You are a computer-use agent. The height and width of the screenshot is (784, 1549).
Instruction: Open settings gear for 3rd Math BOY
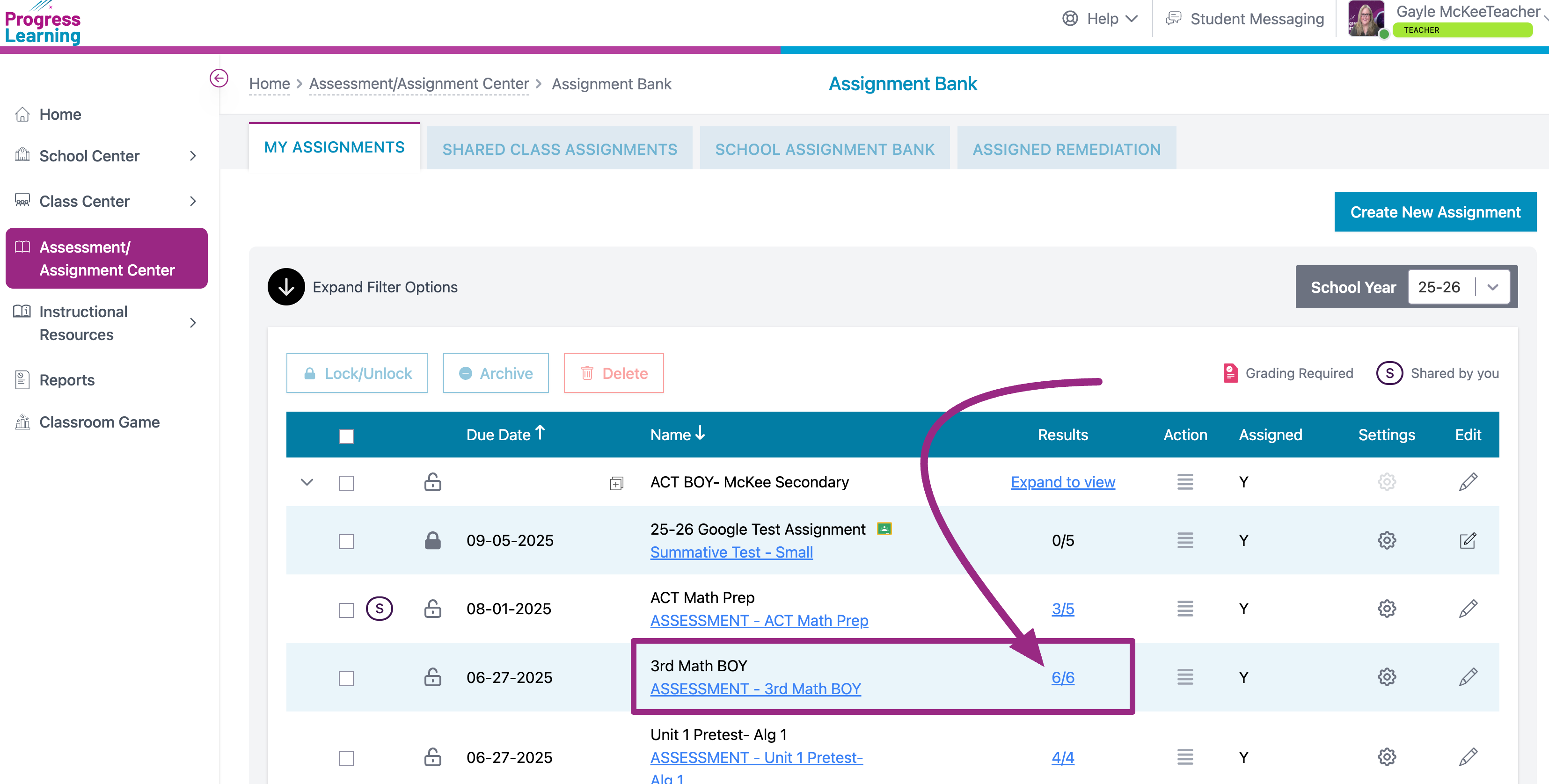(x=1387, y=677)
